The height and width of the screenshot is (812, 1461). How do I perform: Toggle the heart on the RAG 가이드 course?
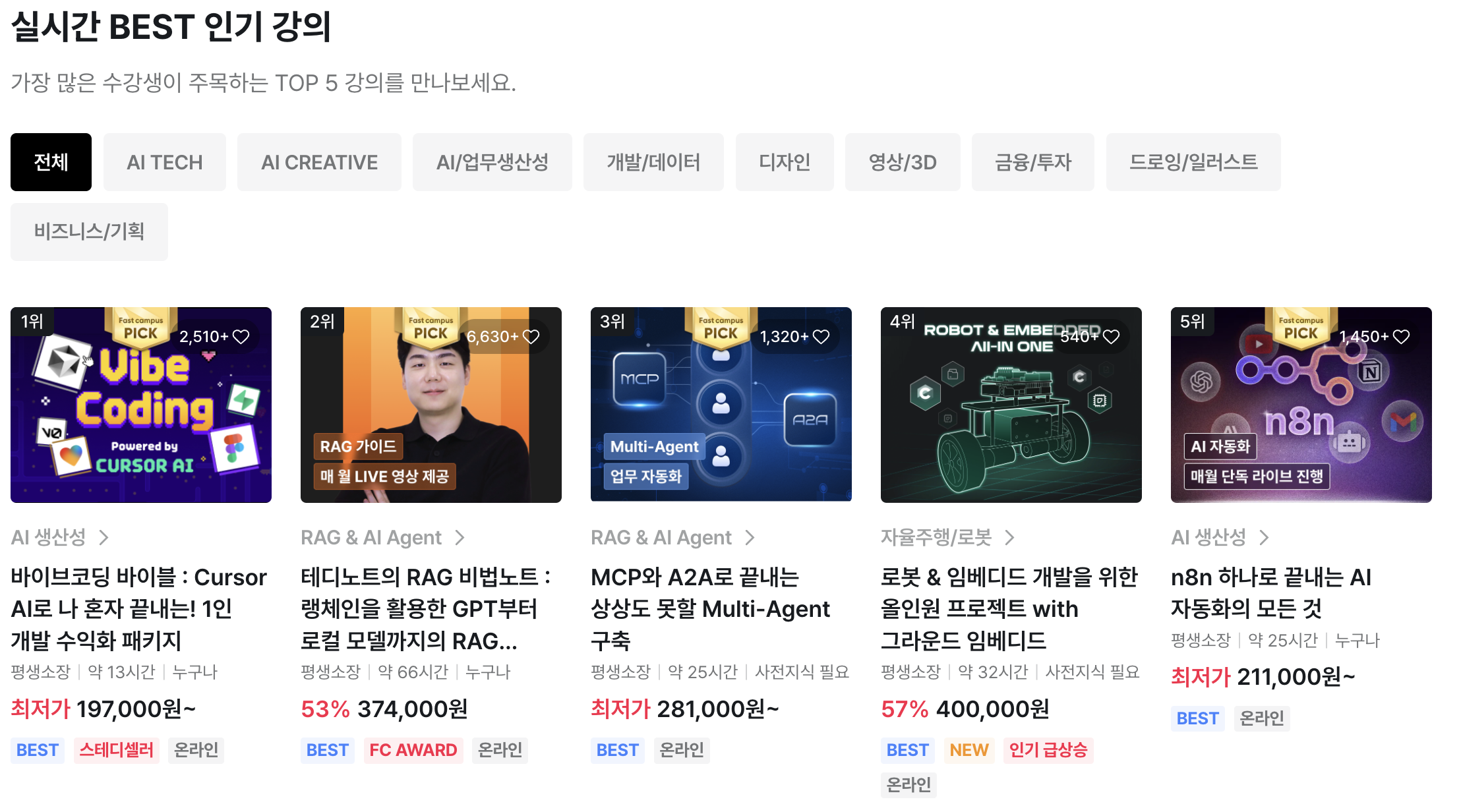[x=531, y=337]
